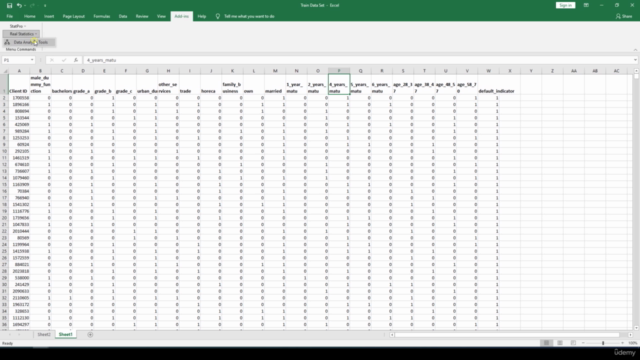Undo the last action
The width and height of the screenshot is (640, 360).
[18, 5]
